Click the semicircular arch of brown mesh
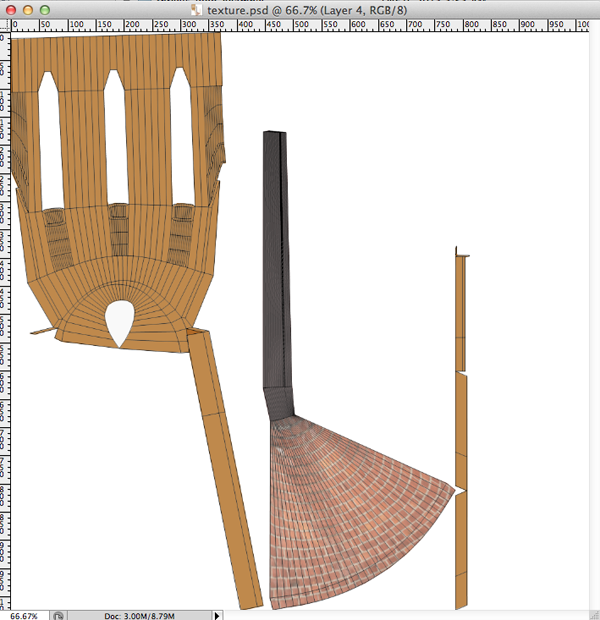This screenshot has height=620, width=600. click(120, 290)
